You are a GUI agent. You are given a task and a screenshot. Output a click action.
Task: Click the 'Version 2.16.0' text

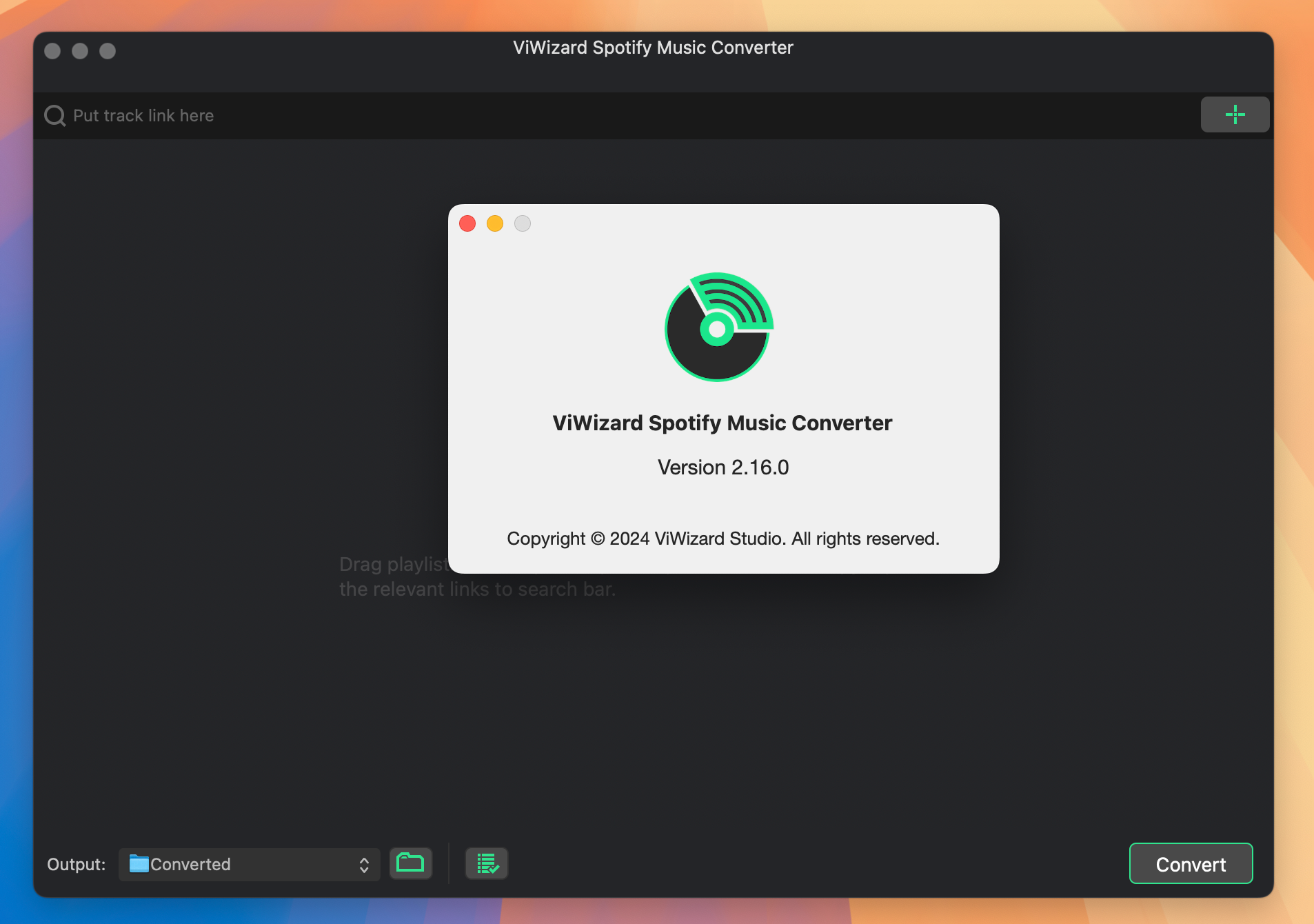coord(722,467)
